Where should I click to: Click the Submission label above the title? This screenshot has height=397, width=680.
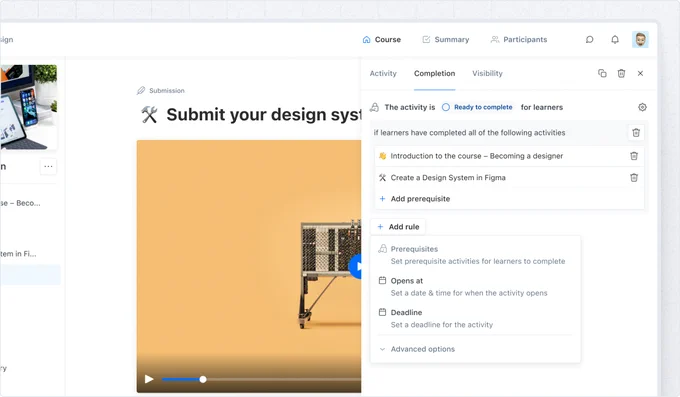point(167,91)
